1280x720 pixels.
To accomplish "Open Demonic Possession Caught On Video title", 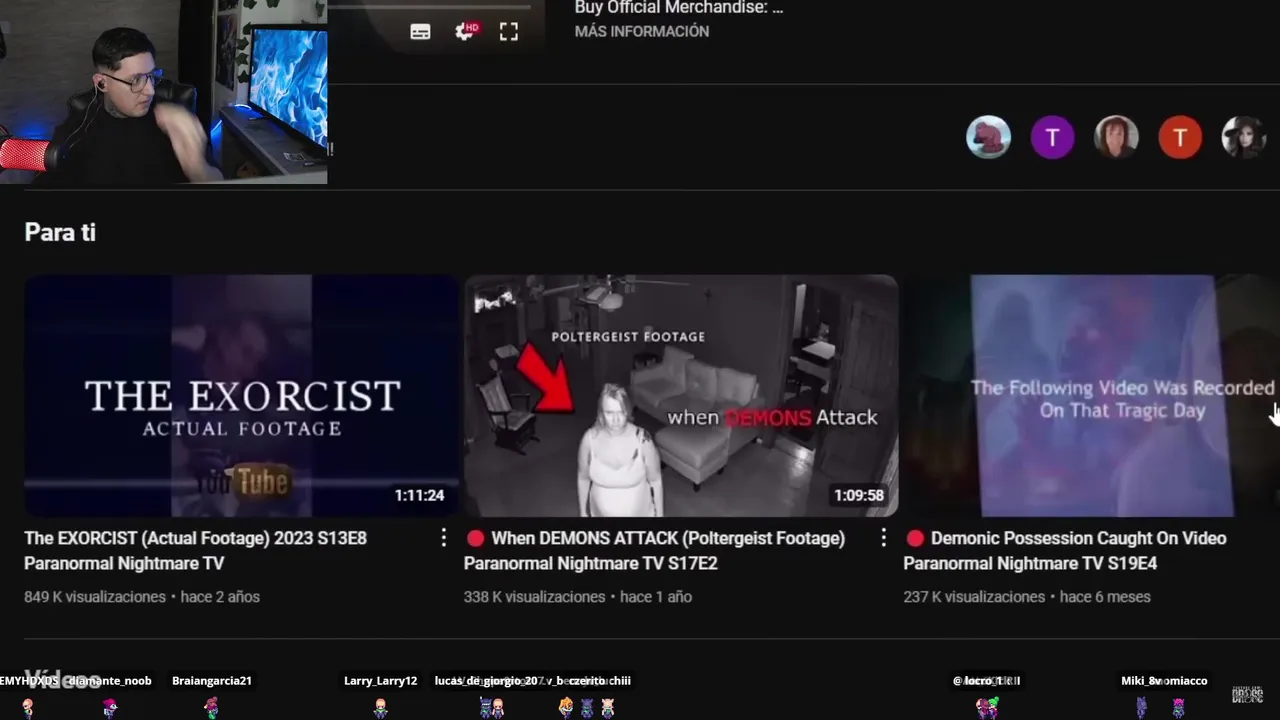I will 1065,550.
